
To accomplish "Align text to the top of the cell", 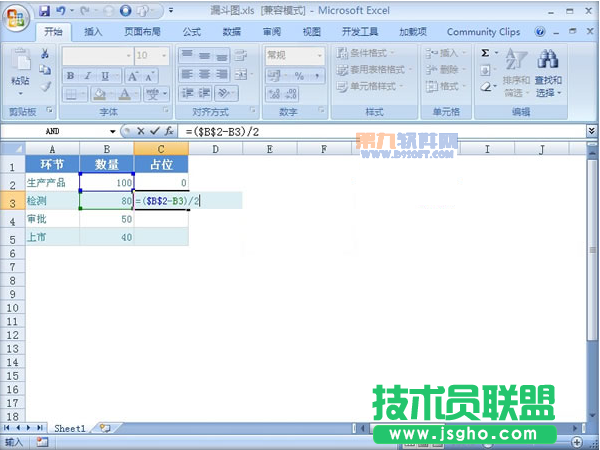I will point(187,55).
